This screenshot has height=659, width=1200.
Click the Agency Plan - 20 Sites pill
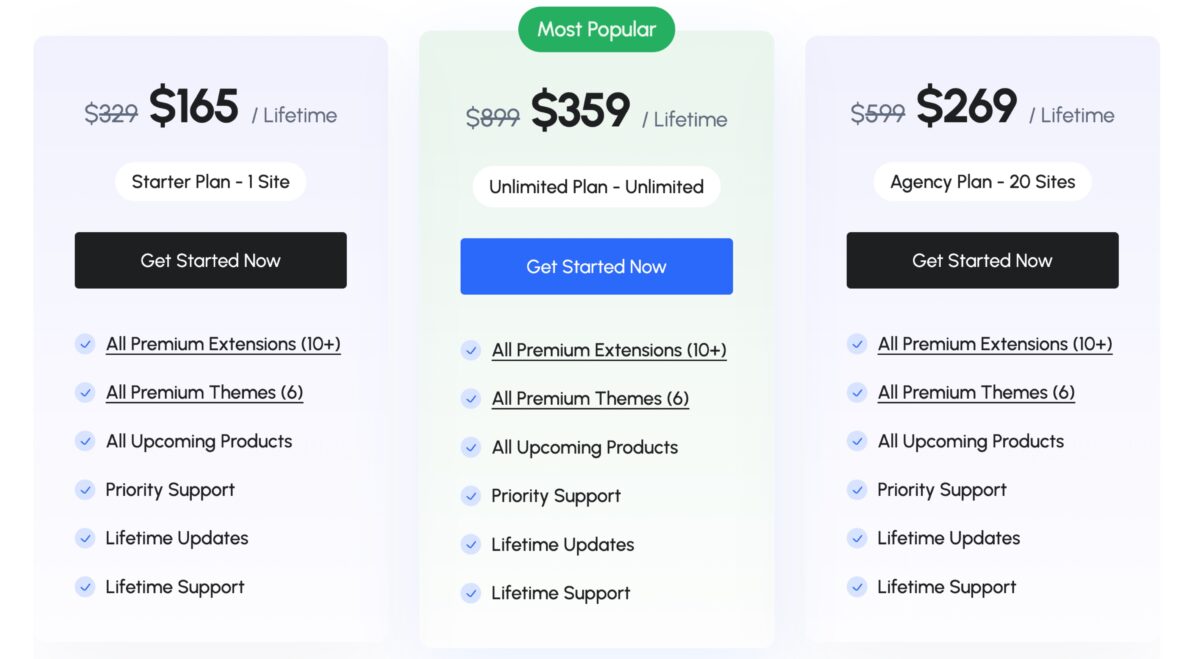[x=983, y=182]
